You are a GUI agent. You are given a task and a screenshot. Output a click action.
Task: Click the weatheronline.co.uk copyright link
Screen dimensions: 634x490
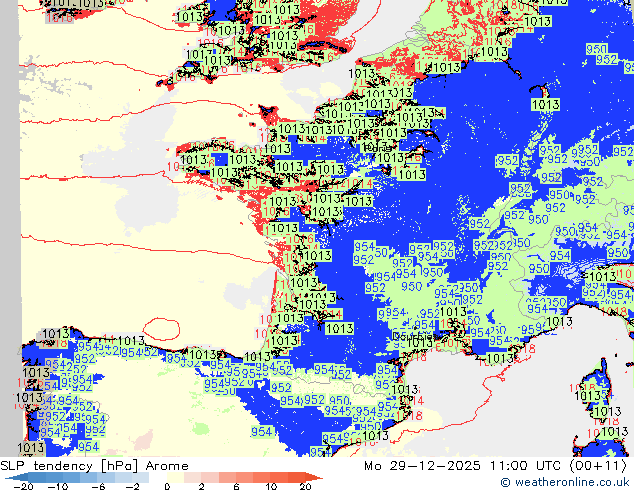click(564, 482)
